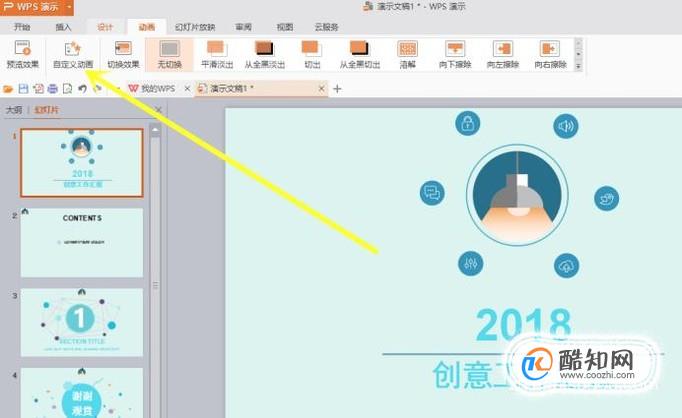
Task: Select slide 1 thumbnail with 2018 title
Action: click(82, 163)
